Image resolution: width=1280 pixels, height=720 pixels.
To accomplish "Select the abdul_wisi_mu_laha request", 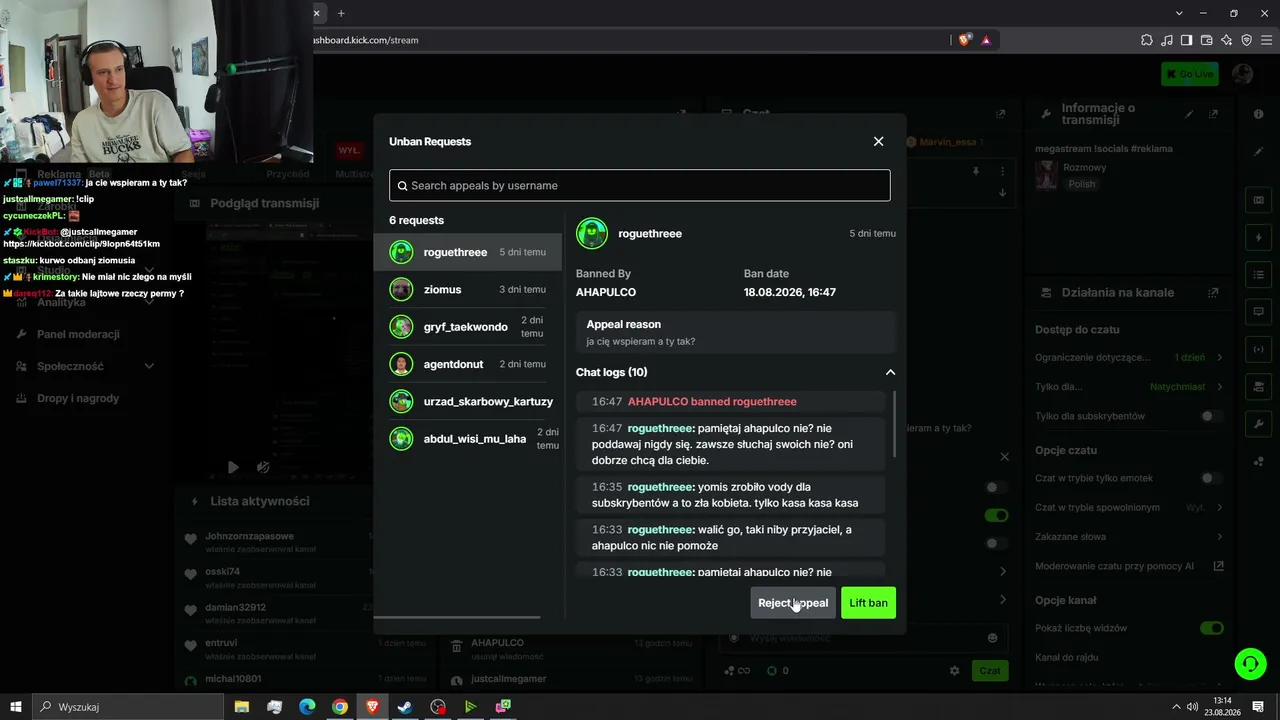I will pos(468,439).
